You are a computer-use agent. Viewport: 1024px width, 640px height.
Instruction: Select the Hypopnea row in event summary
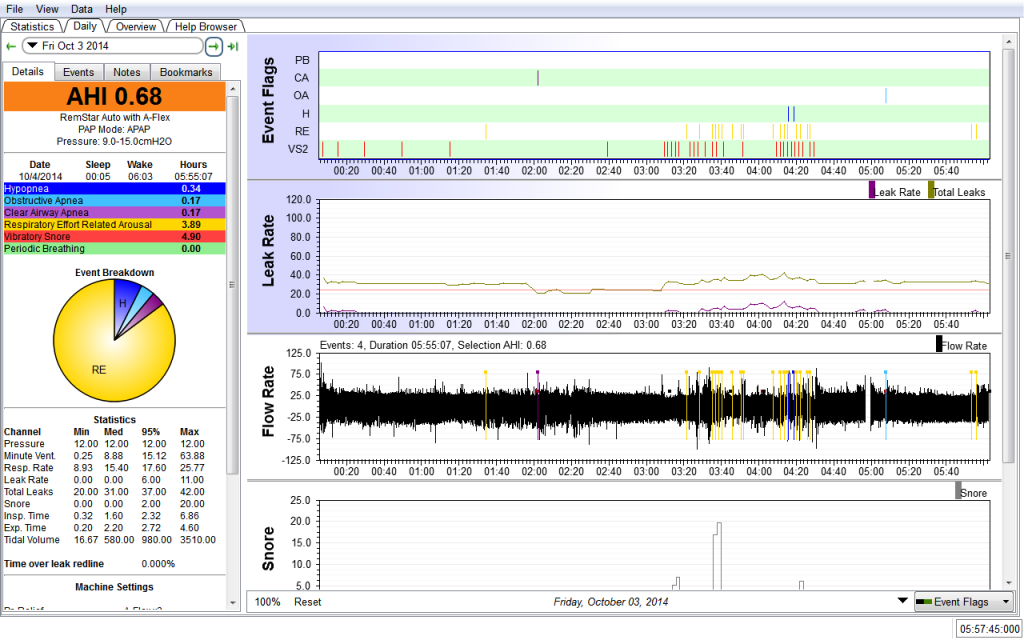click(x=115, y=188)
